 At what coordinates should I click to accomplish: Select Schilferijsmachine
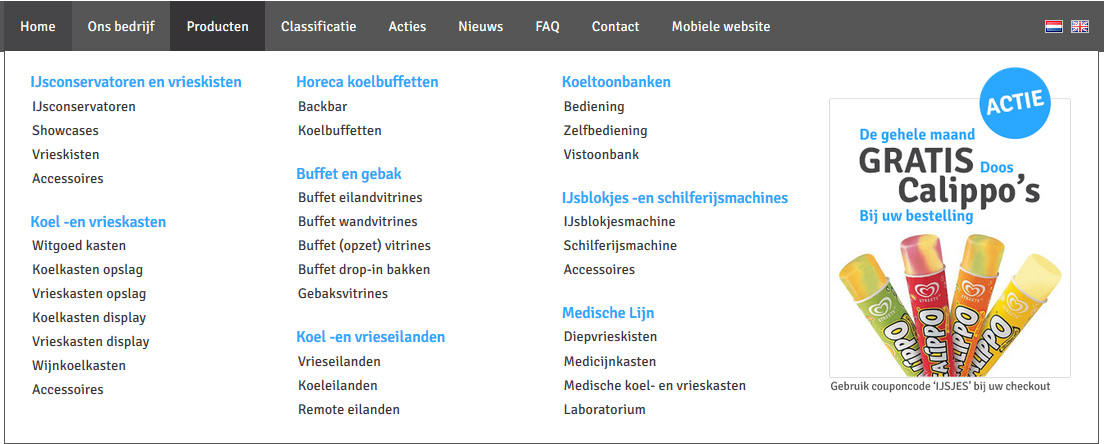[620, 245]
